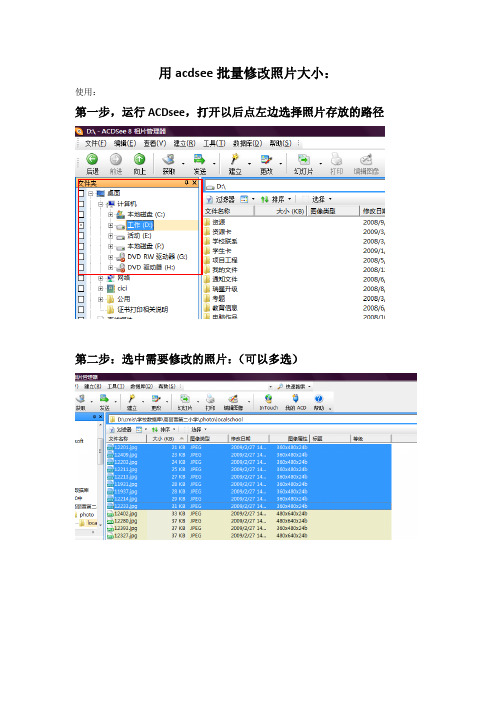Expand the 本地磁盘 (C:) tree node
The image size is (496, 702).
pos(110,214)
